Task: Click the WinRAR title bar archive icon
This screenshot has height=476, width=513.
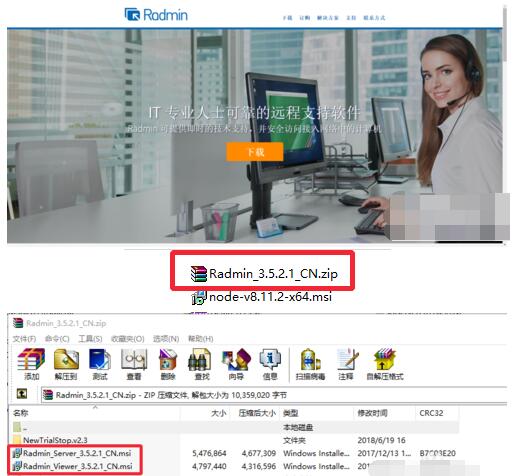Action: (18, 323)
